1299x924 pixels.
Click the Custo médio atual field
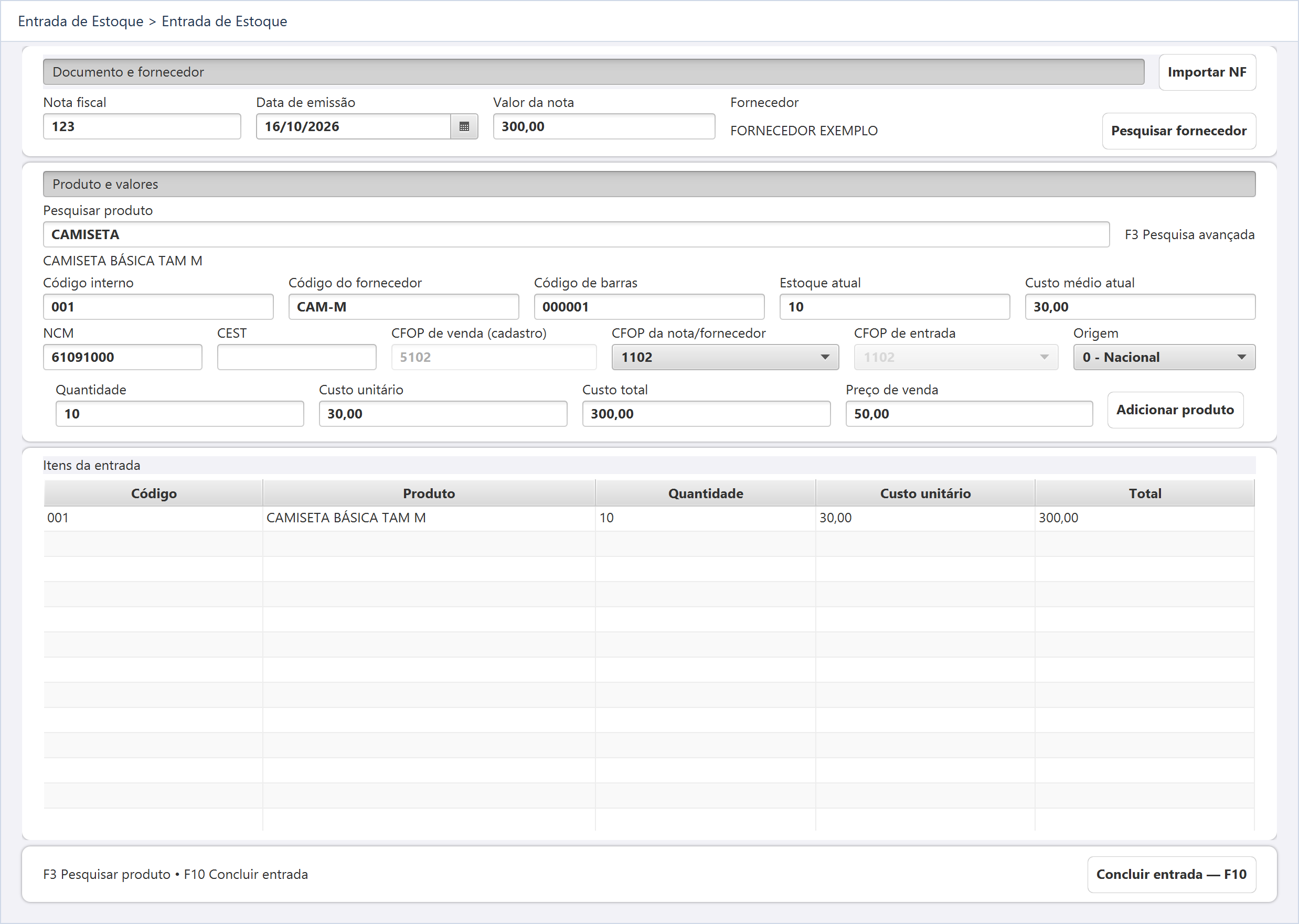[x=1140, y=307]
